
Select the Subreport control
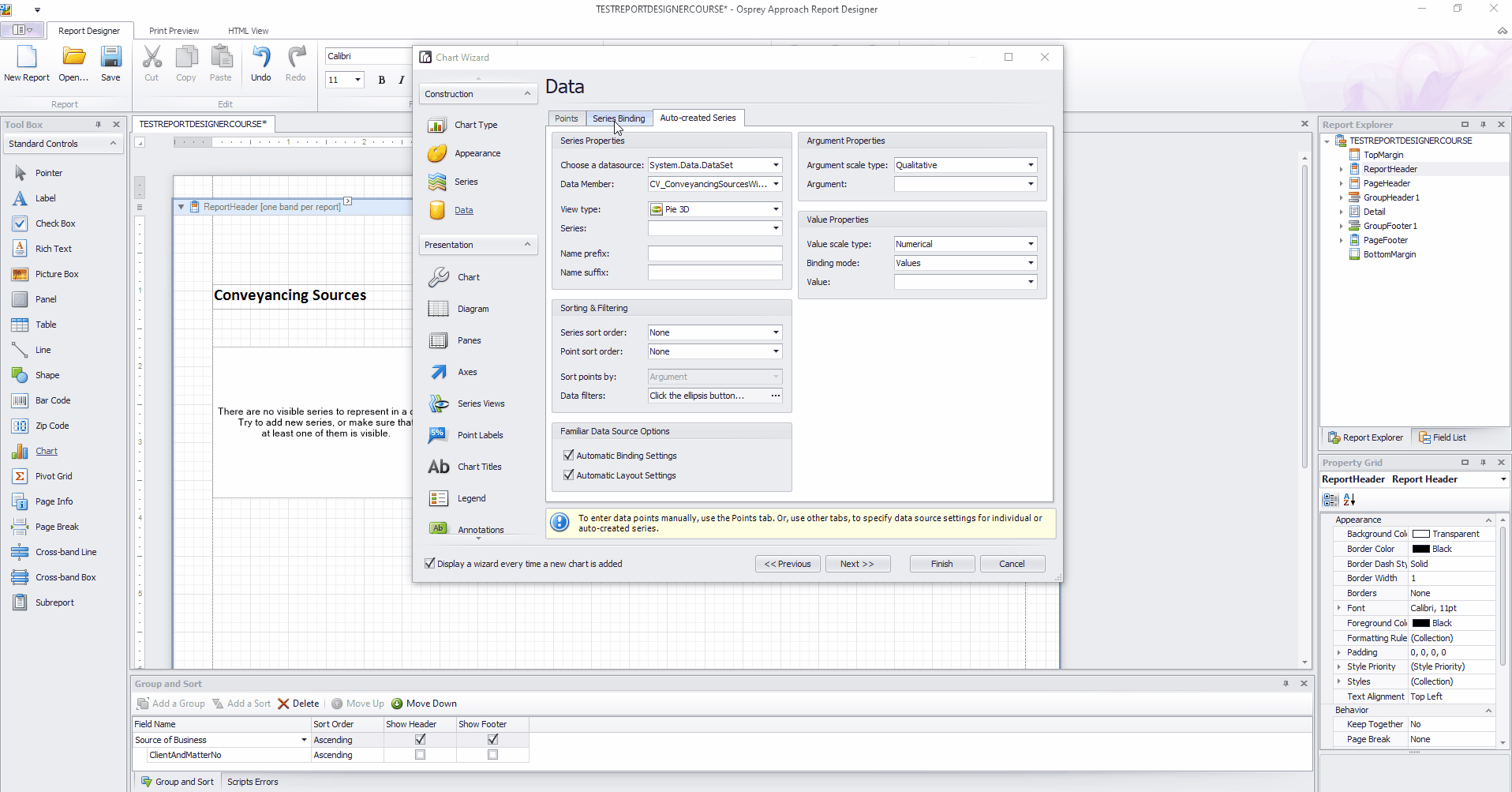(x=54, y=602)
